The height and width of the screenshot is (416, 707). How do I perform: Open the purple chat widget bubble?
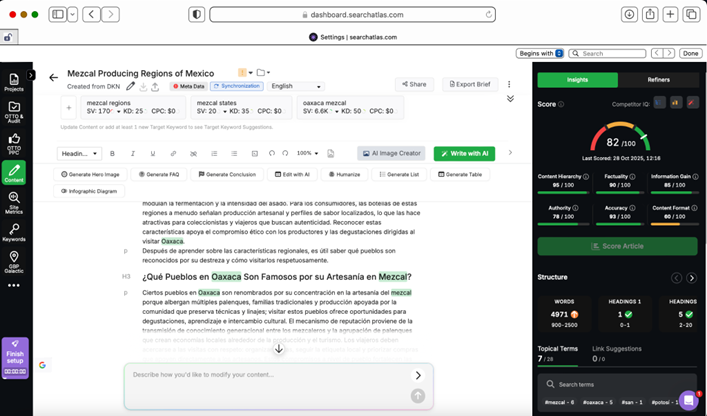(x=689, y=400)
